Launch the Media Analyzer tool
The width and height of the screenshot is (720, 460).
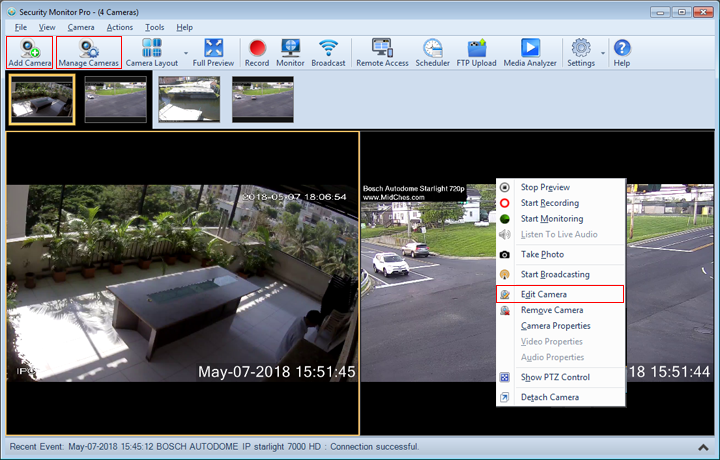point(530,52)
